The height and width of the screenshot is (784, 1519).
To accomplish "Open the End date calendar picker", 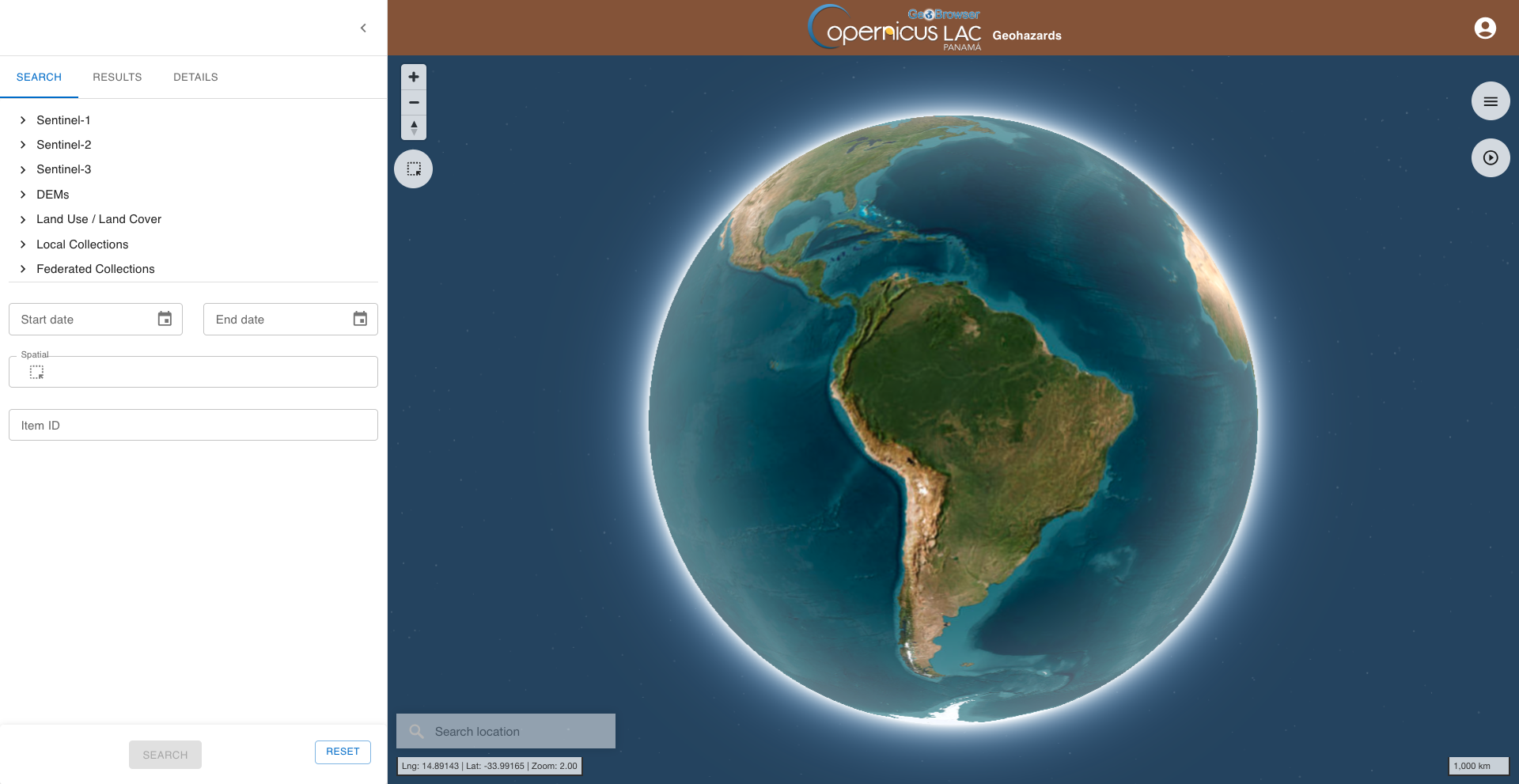I will (360, 319).
